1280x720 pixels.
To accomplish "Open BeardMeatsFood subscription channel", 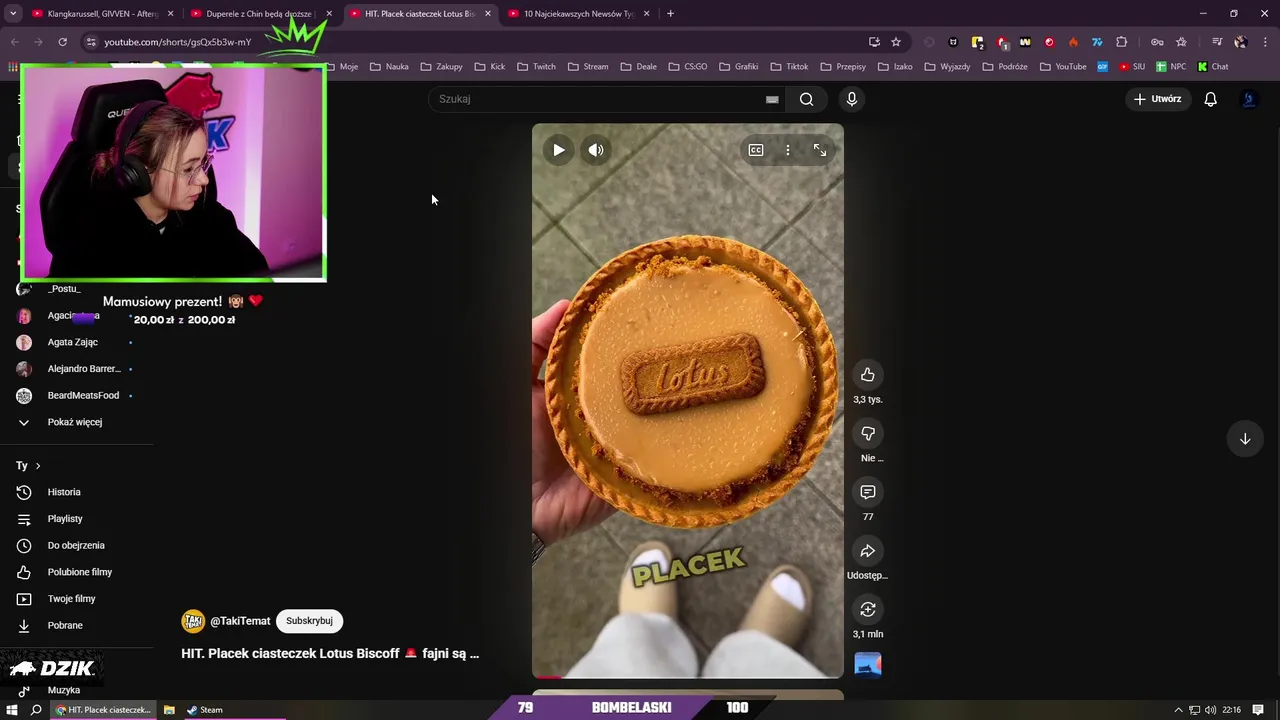I will click(83, 396).
